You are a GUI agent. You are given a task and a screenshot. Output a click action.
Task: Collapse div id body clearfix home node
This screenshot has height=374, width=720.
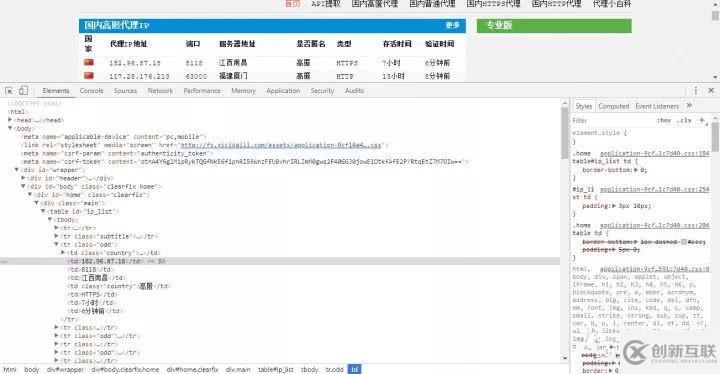(x=23, y=186)
